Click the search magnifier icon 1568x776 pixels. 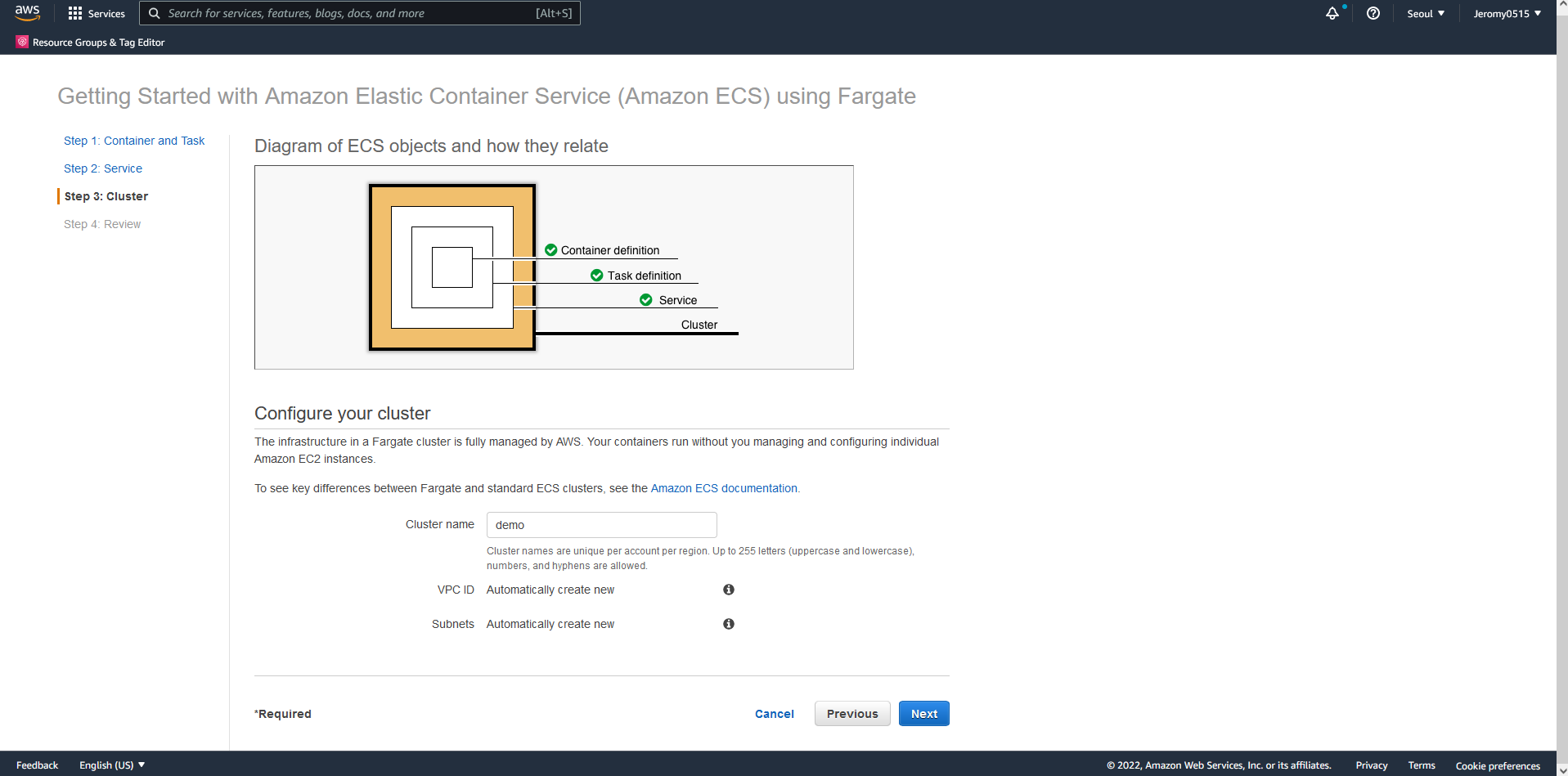(x=154, y=13)
